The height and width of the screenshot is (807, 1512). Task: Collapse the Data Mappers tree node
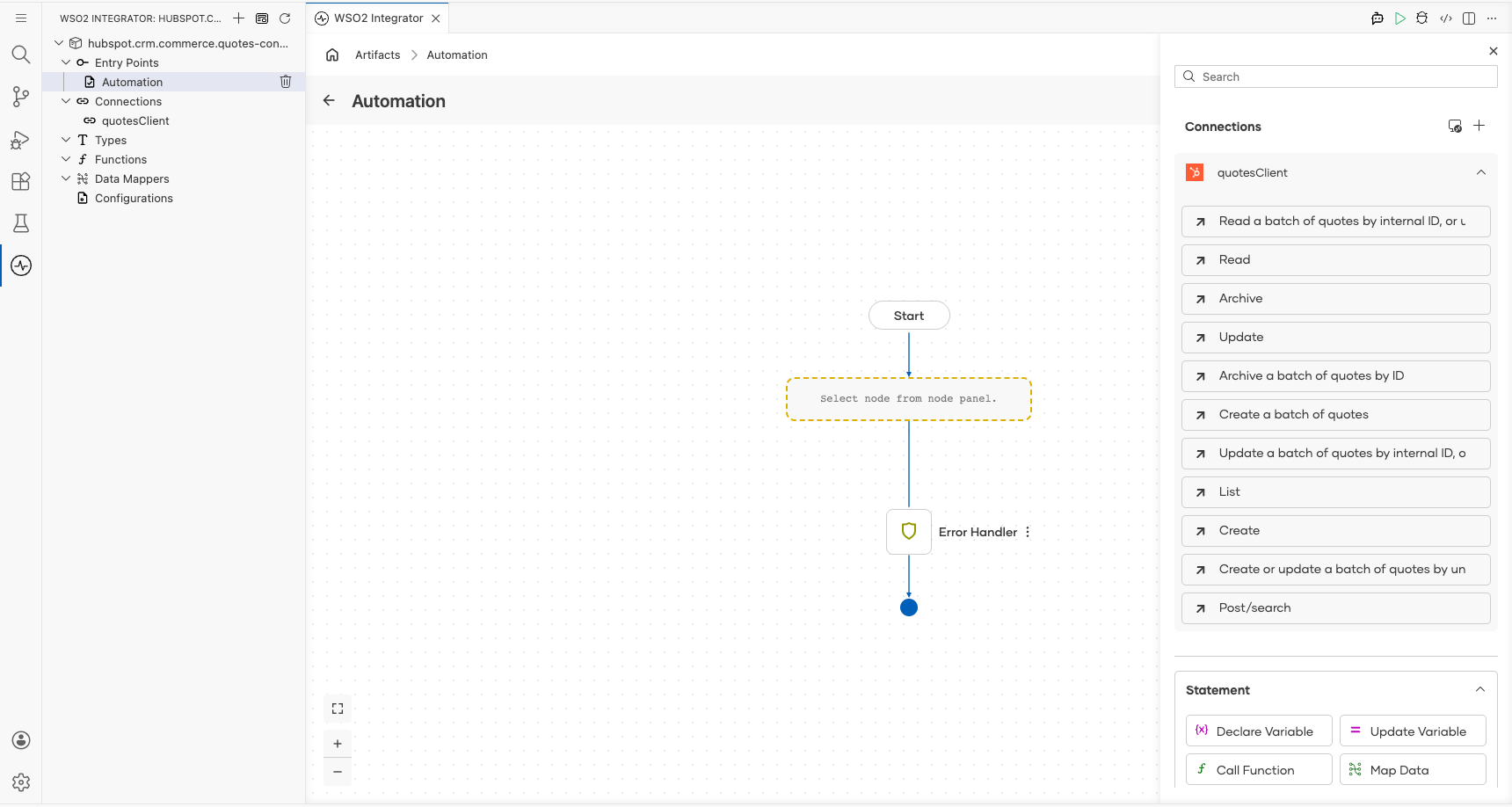66,178
